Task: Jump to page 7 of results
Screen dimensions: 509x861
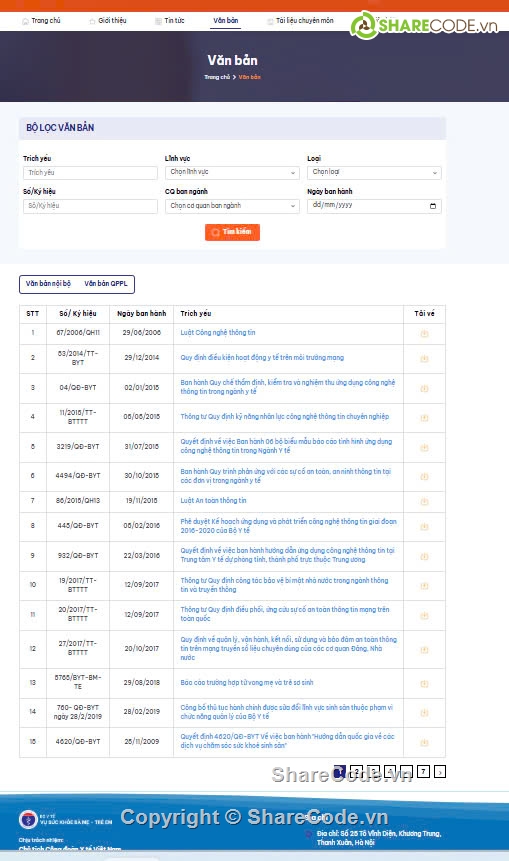Action: click(x=423, y=771)
